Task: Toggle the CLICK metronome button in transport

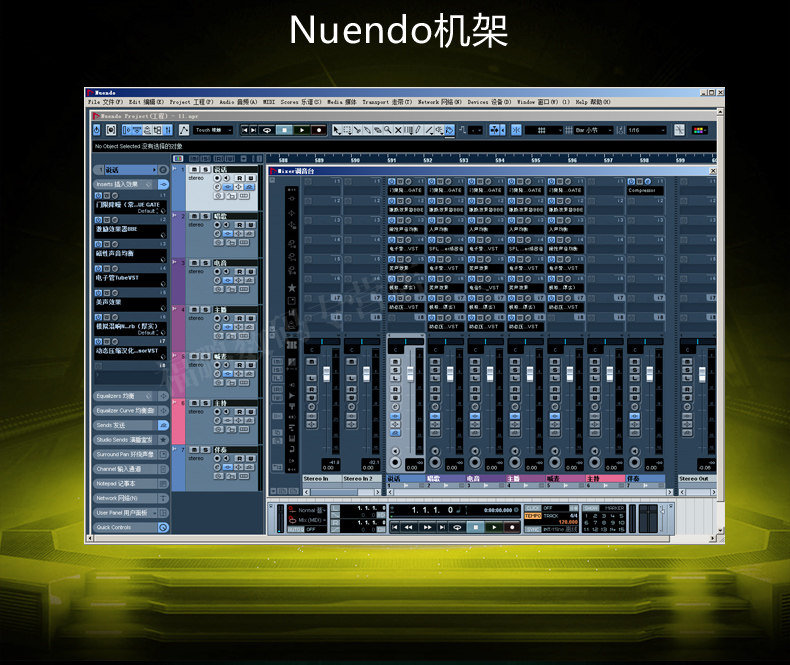Action: click(533, 508)
